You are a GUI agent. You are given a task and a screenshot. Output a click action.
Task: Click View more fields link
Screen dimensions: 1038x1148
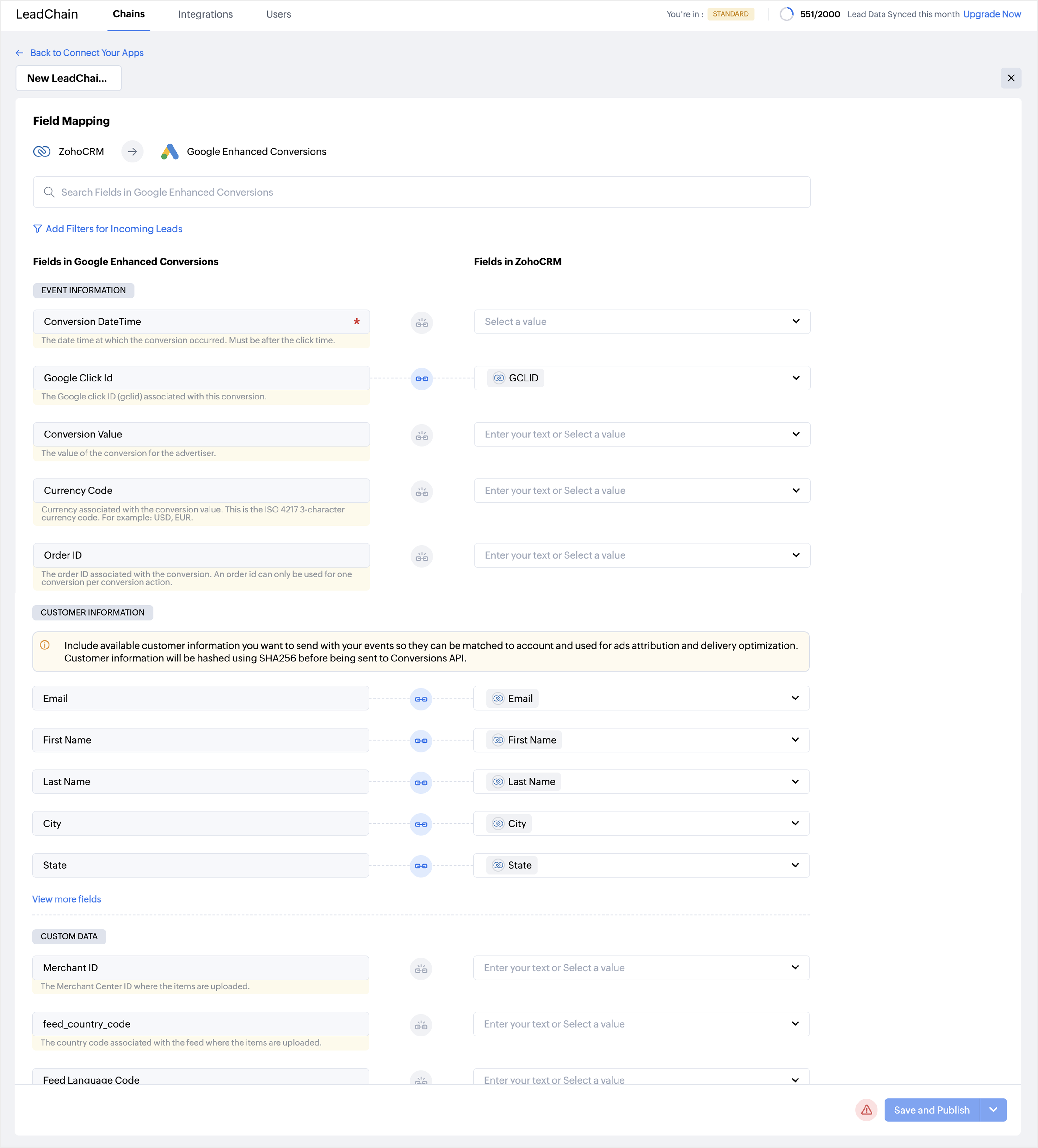click(x=67, y=899)
